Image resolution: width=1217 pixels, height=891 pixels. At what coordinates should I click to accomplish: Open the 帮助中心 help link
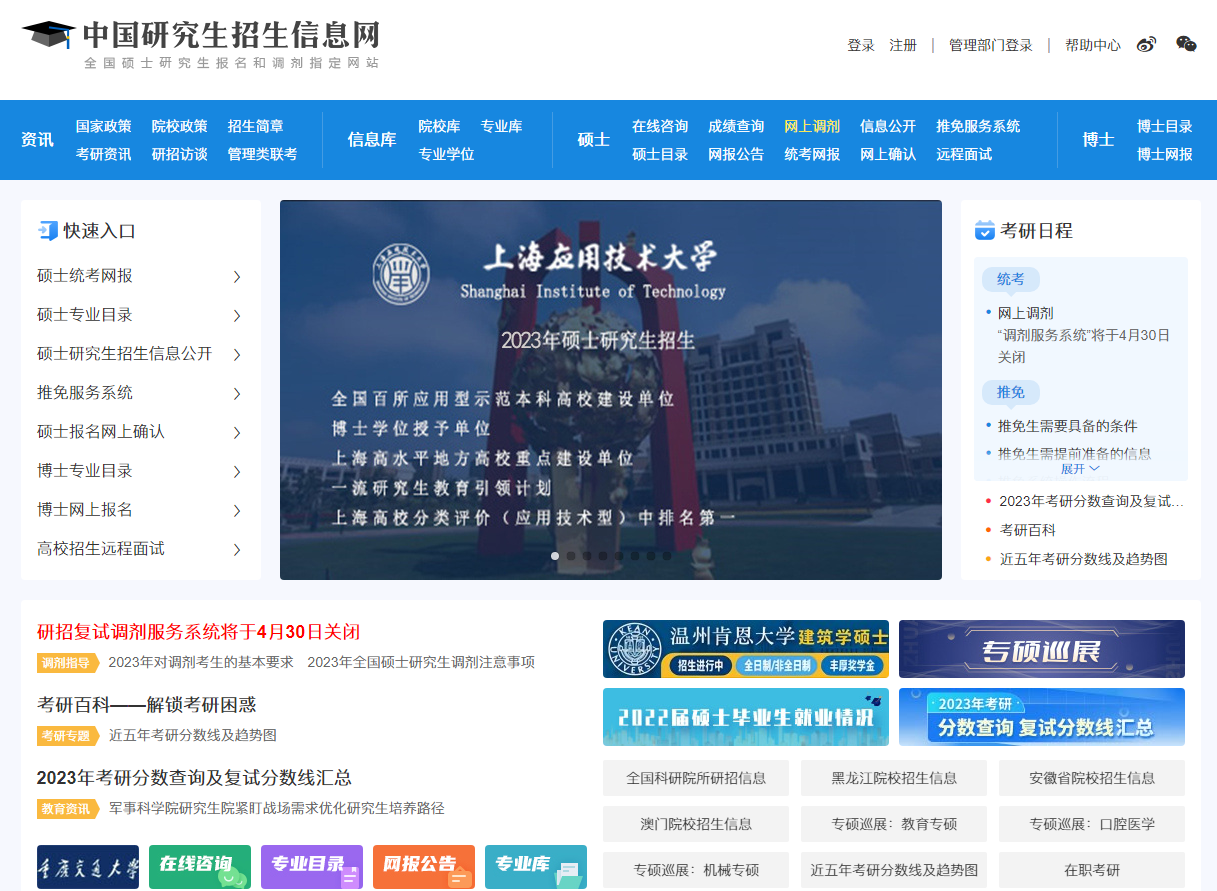(1093, 45)
